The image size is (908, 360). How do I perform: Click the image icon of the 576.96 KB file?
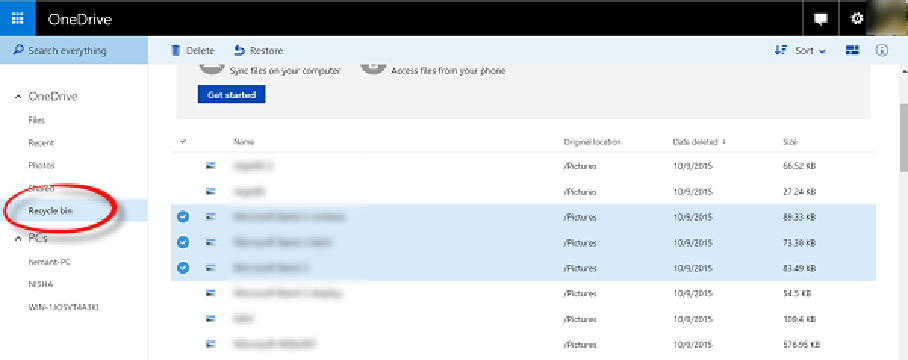tap(211, 344)
